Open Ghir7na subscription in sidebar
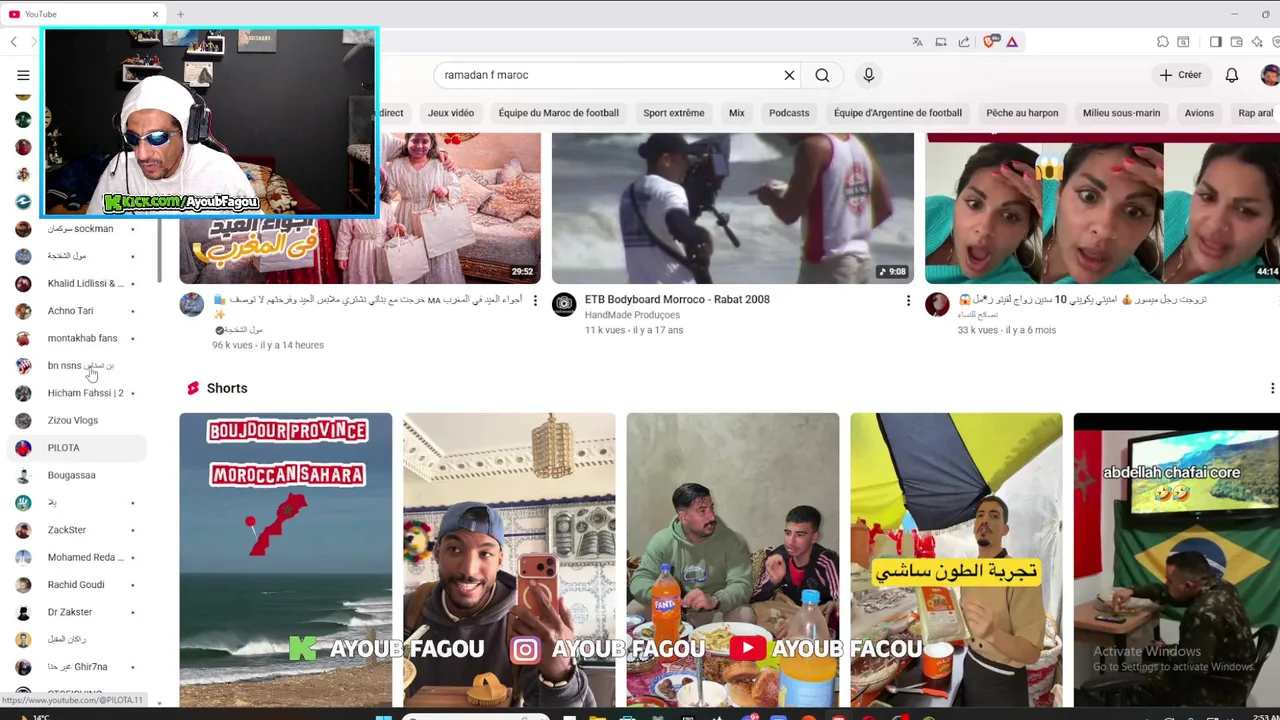This screenshot has height=720, width=1280. (x=75, y=667)
